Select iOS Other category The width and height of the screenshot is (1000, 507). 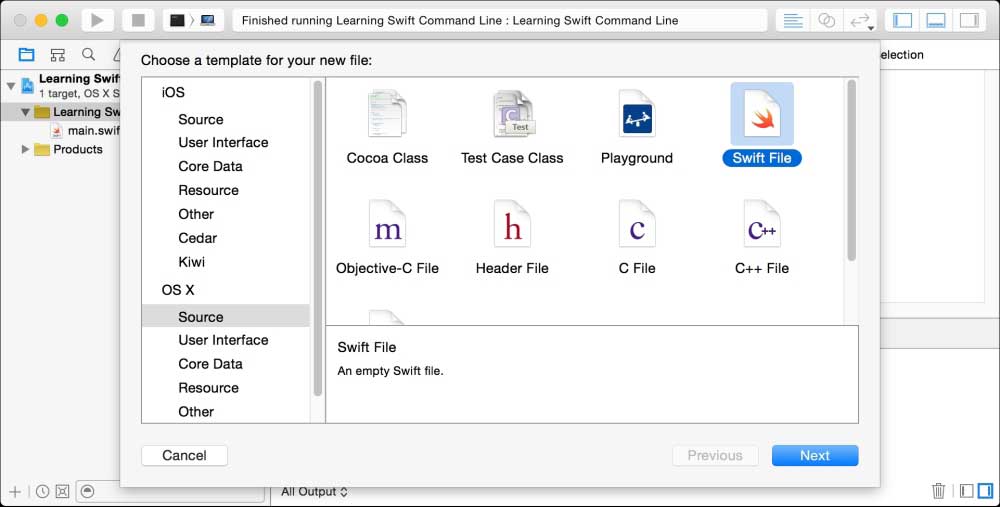[196, 214]
